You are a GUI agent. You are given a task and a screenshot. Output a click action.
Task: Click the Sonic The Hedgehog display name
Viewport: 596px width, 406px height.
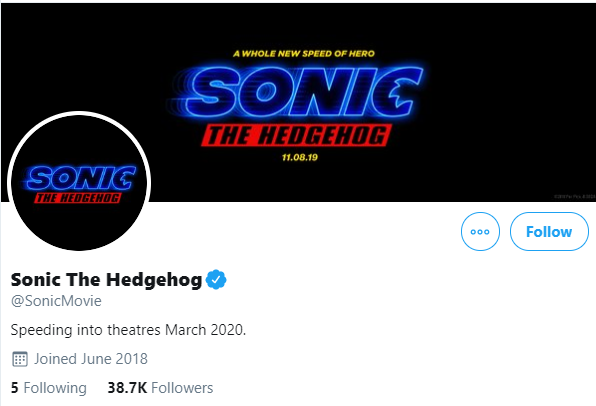click(x=106, y=280)
